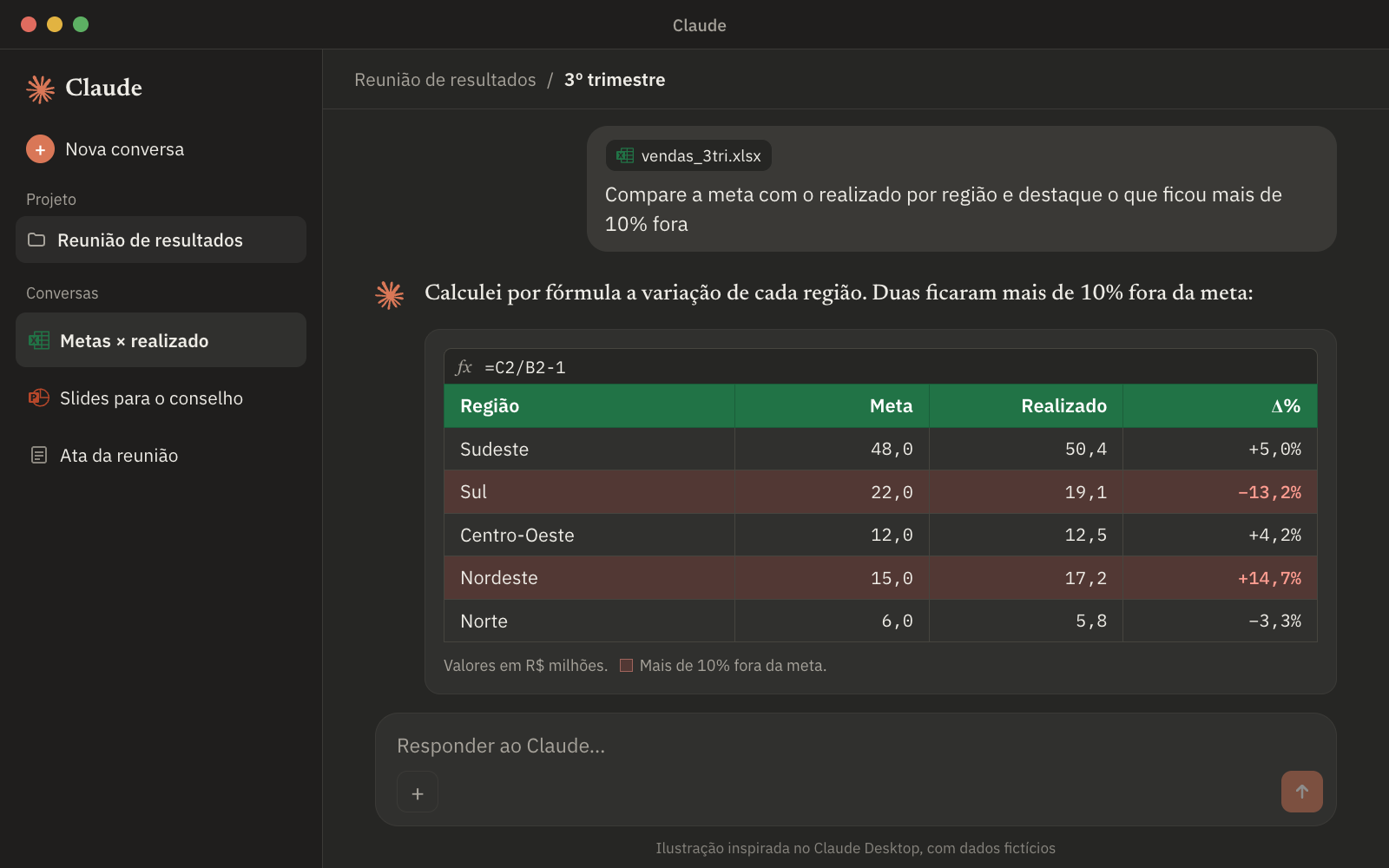1389x868 pixels.
Task: Click the Realizado column header
Action: 1026,406
